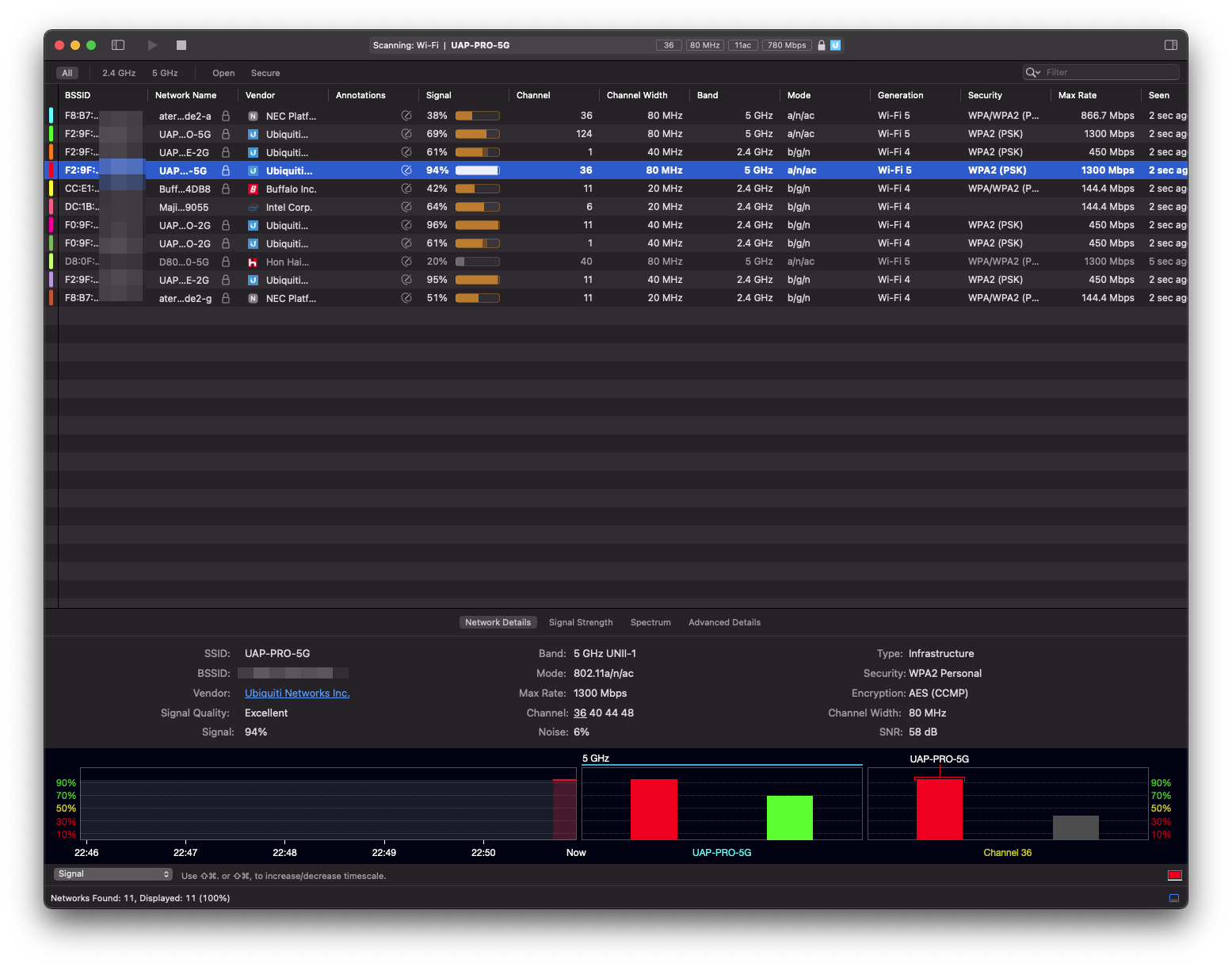The width and height of the screenshot is (1232, 967).
Task: Click the lock icon on the D80...0-5G row
Action: (226, 262)
